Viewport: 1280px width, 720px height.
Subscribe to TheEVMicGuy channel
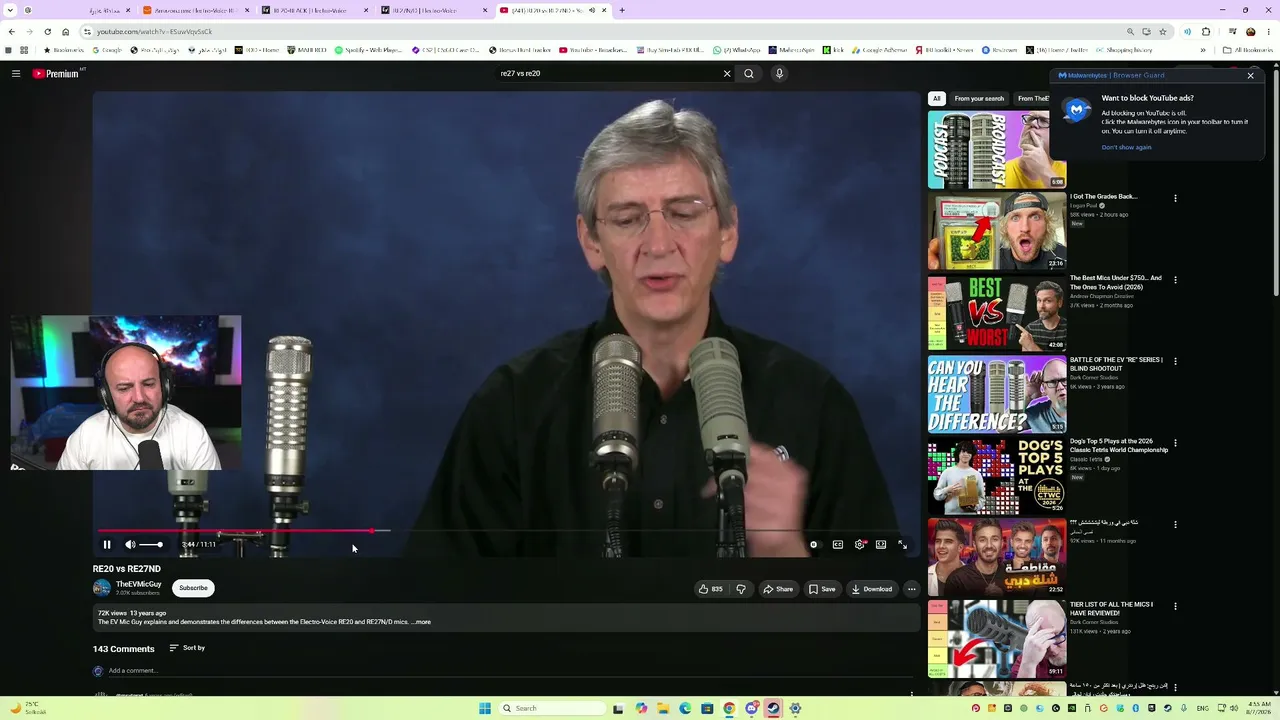(x=193, y=588)
